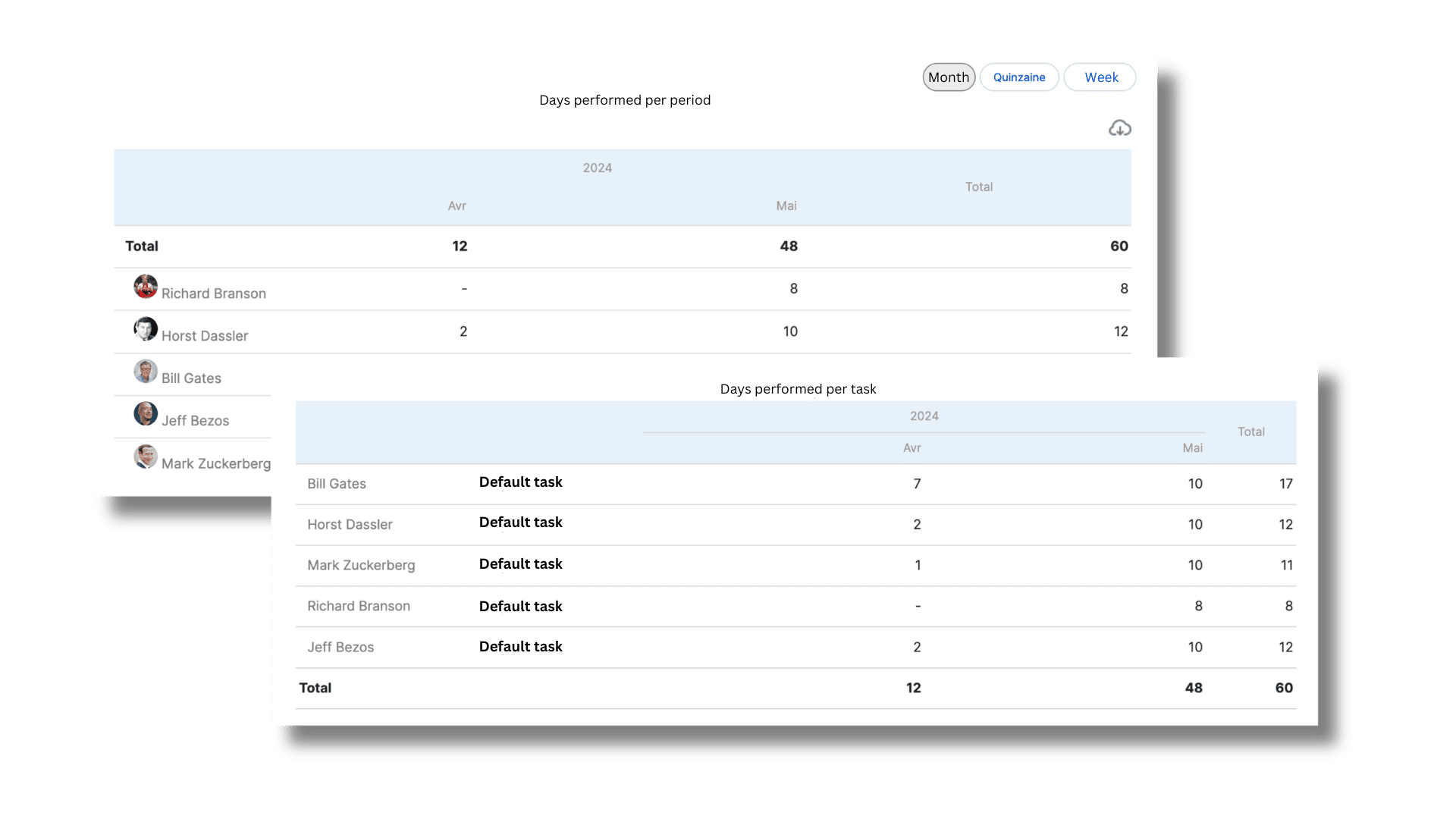The width and height of the screenshot is (1456, 819).
Task: Select Horst Dassler's row total of 12
Action: (1122, 331)
